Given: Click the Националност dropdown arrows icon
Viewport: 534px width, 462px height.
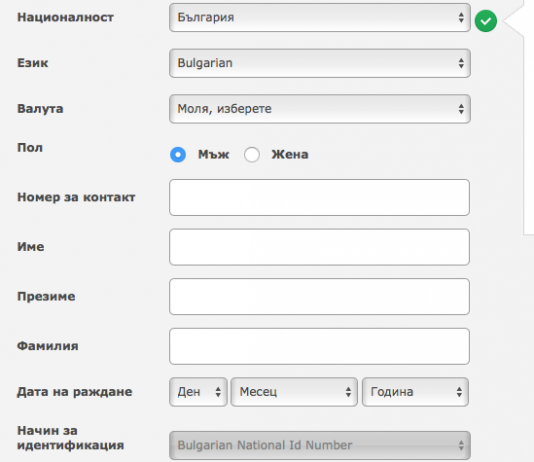Looking at the screenshot, I should coord(461,17).
